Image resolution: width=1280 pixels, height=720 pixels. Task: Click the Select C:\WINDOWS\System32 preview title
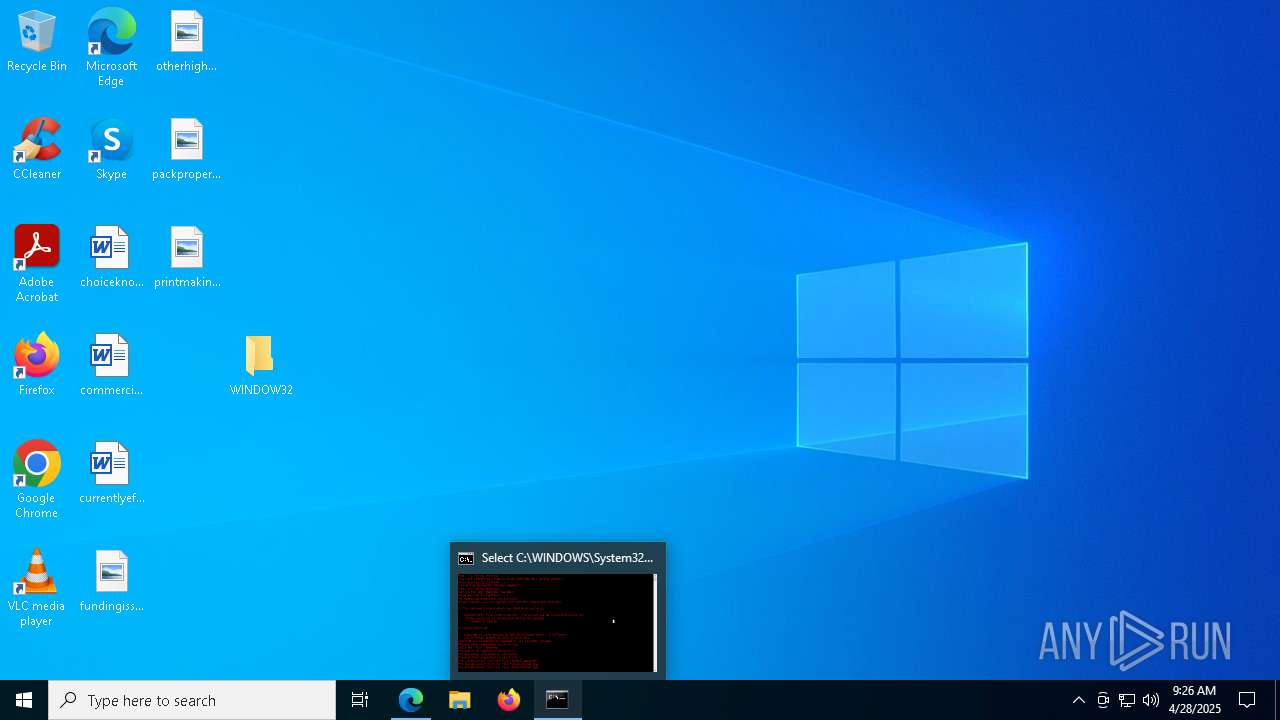567,558
